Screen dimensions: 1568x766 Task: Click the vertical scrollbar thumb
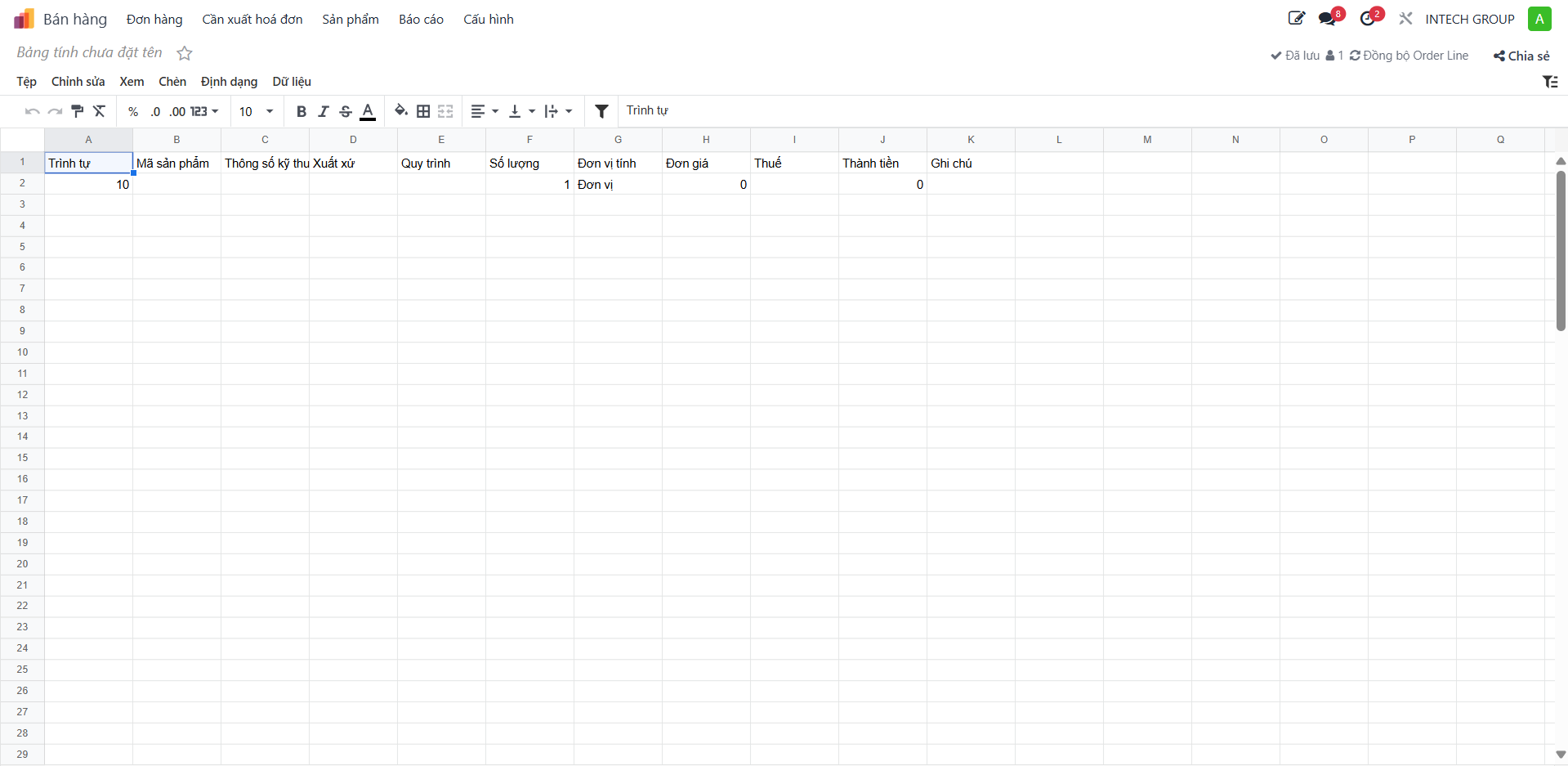(x=1561, y=251)
